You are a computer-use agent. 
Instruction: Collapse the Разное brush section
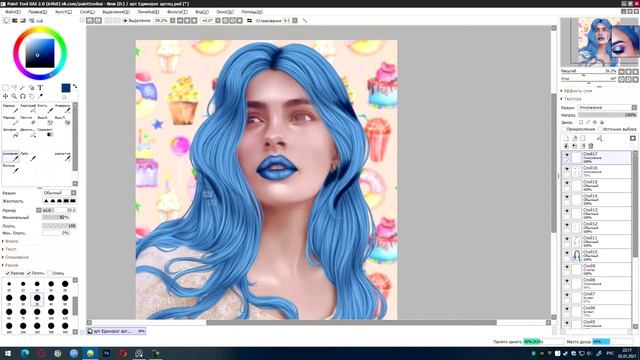(11, 265)
